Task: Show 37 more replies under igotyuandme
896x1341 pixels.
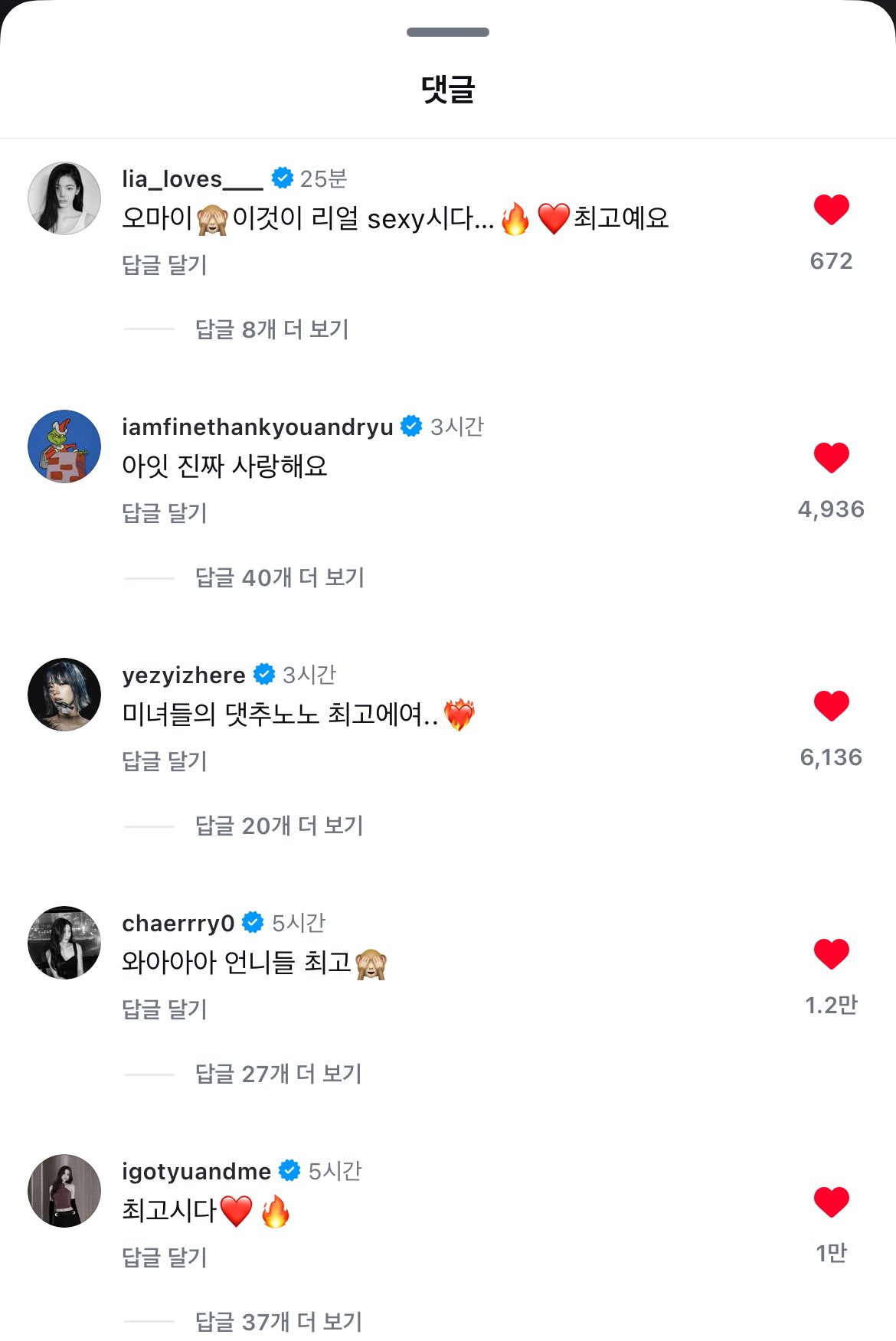Action: click(278, 1322)
